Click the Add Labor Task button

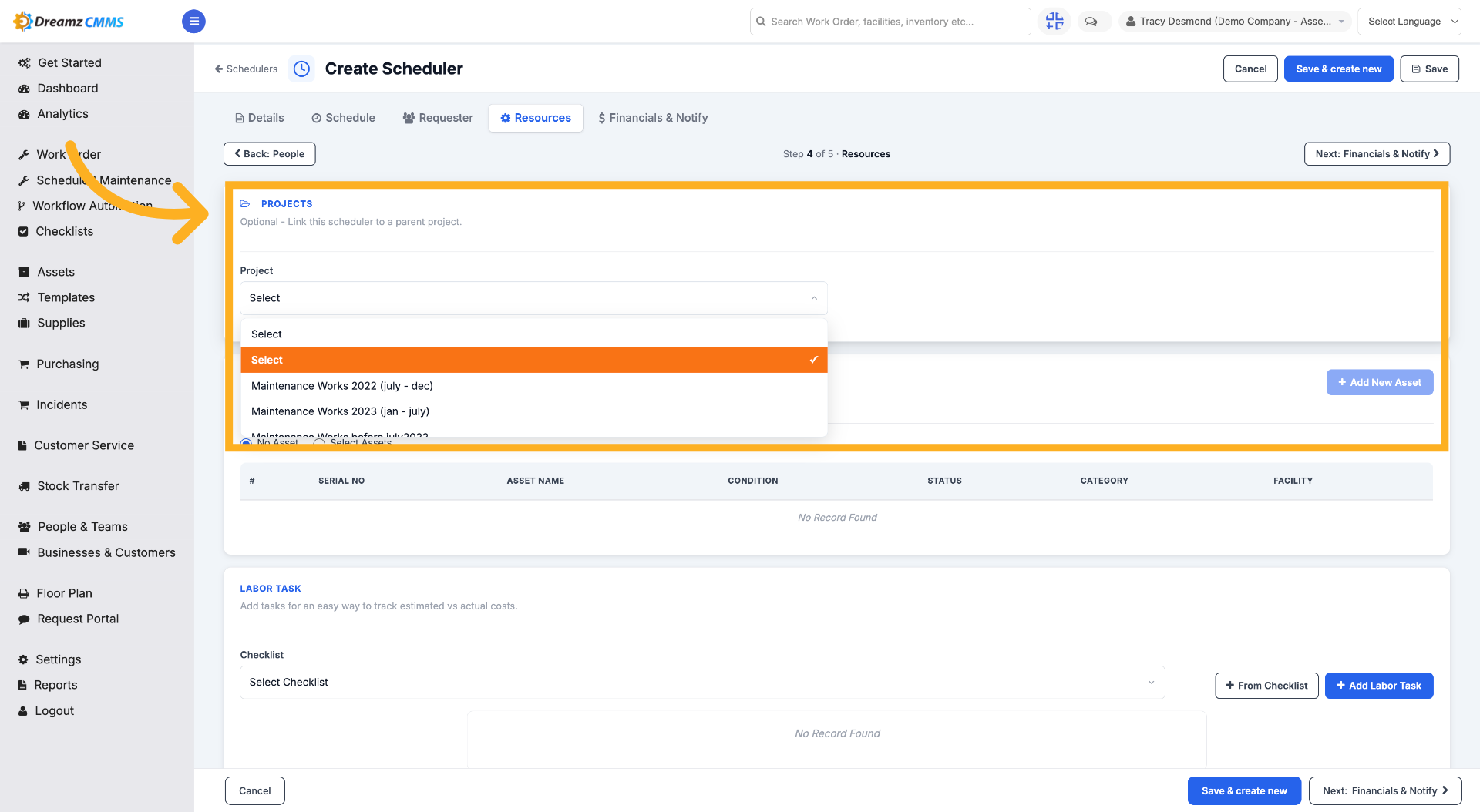[1379, 686]
